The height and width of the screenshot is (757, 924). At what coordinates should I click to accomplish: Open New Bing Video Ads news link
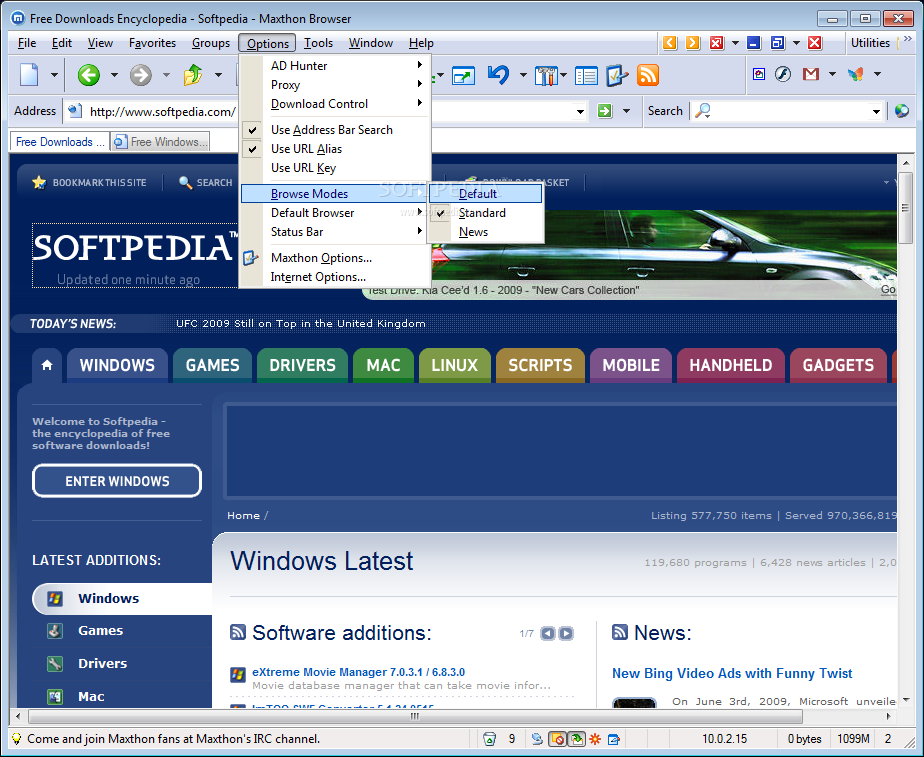tap(732, 673)
